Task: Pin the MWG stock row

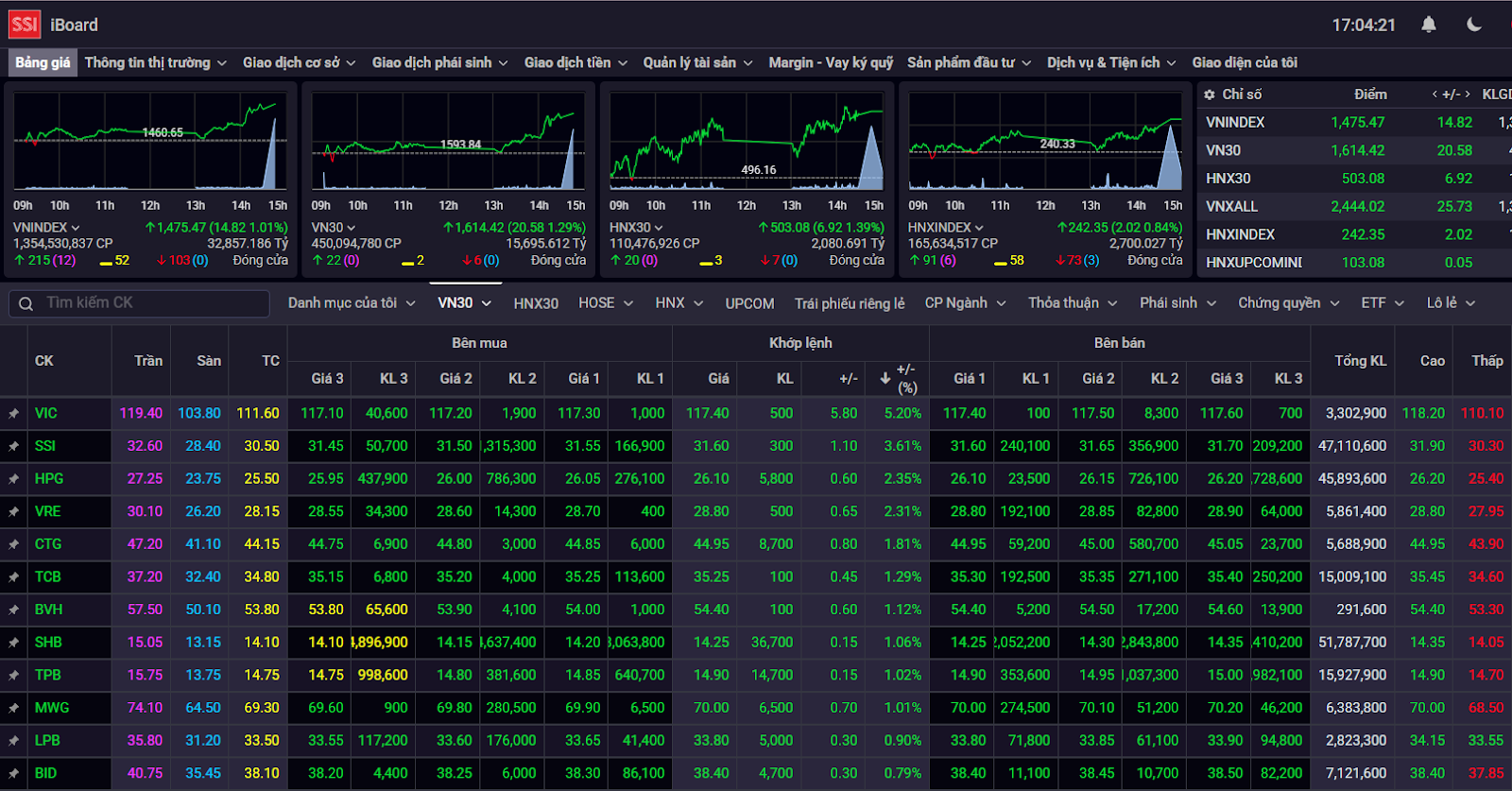Action: [13, 708]
